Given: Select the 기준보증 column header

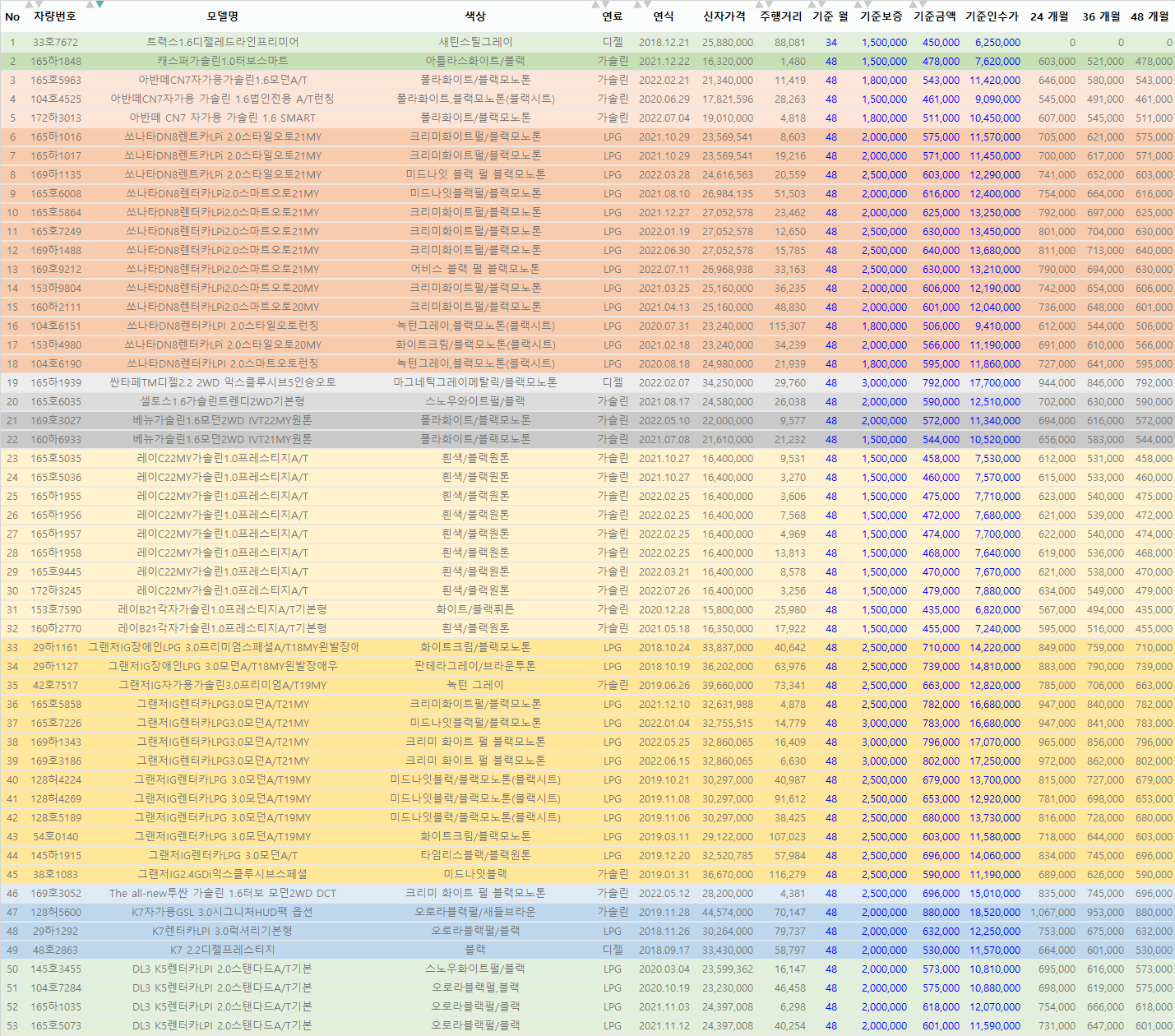Looking at the screenshot, I should [881, 16].
